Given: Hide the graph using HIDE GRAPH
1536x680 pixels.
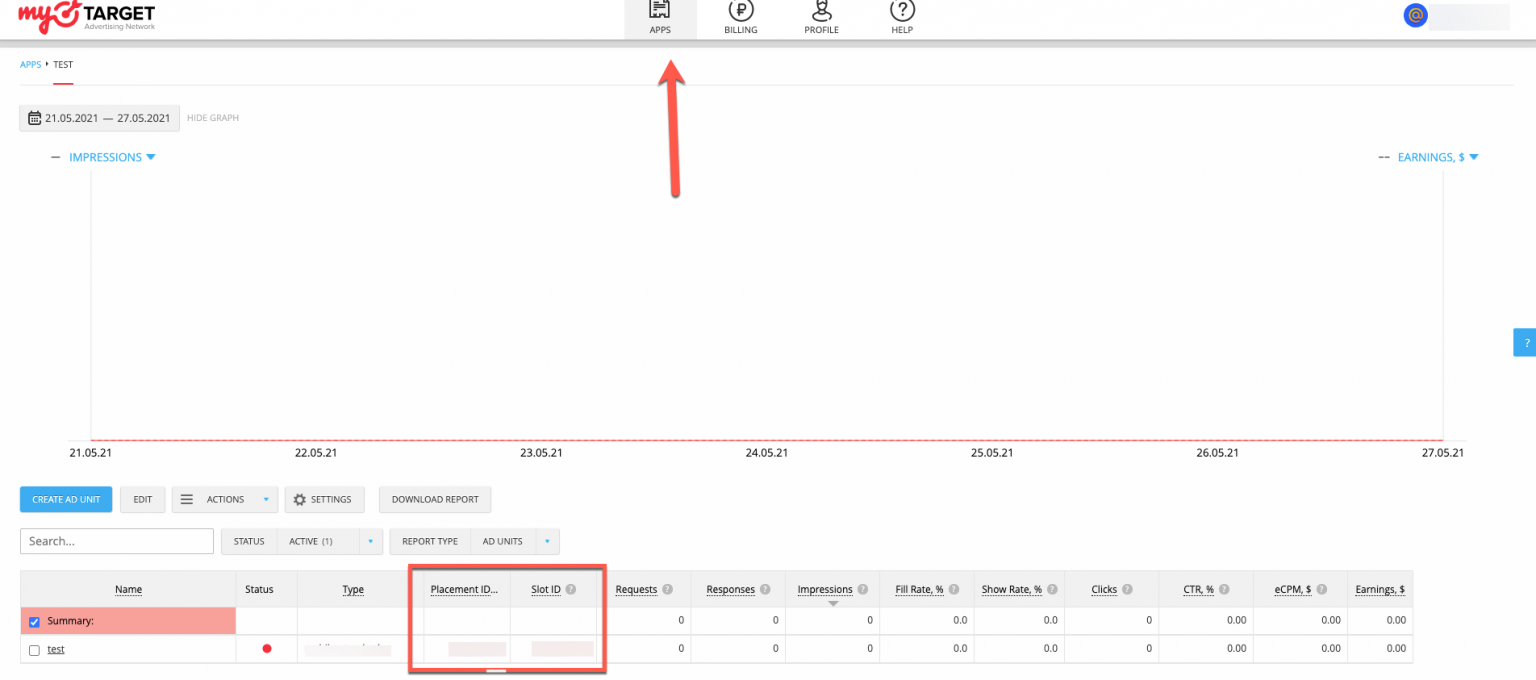Looking at the screenshot, I should pyautogui.click(x=212, y=117).
